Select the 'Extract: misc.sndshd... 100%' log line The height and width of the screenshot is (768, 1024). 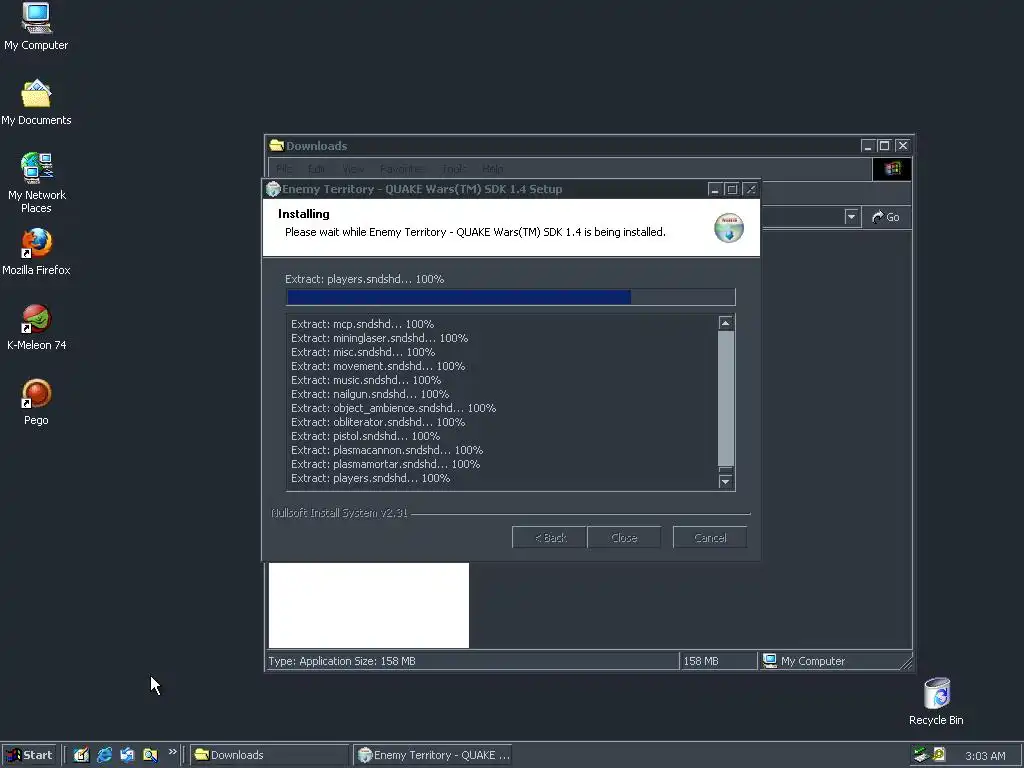(363, 352)
